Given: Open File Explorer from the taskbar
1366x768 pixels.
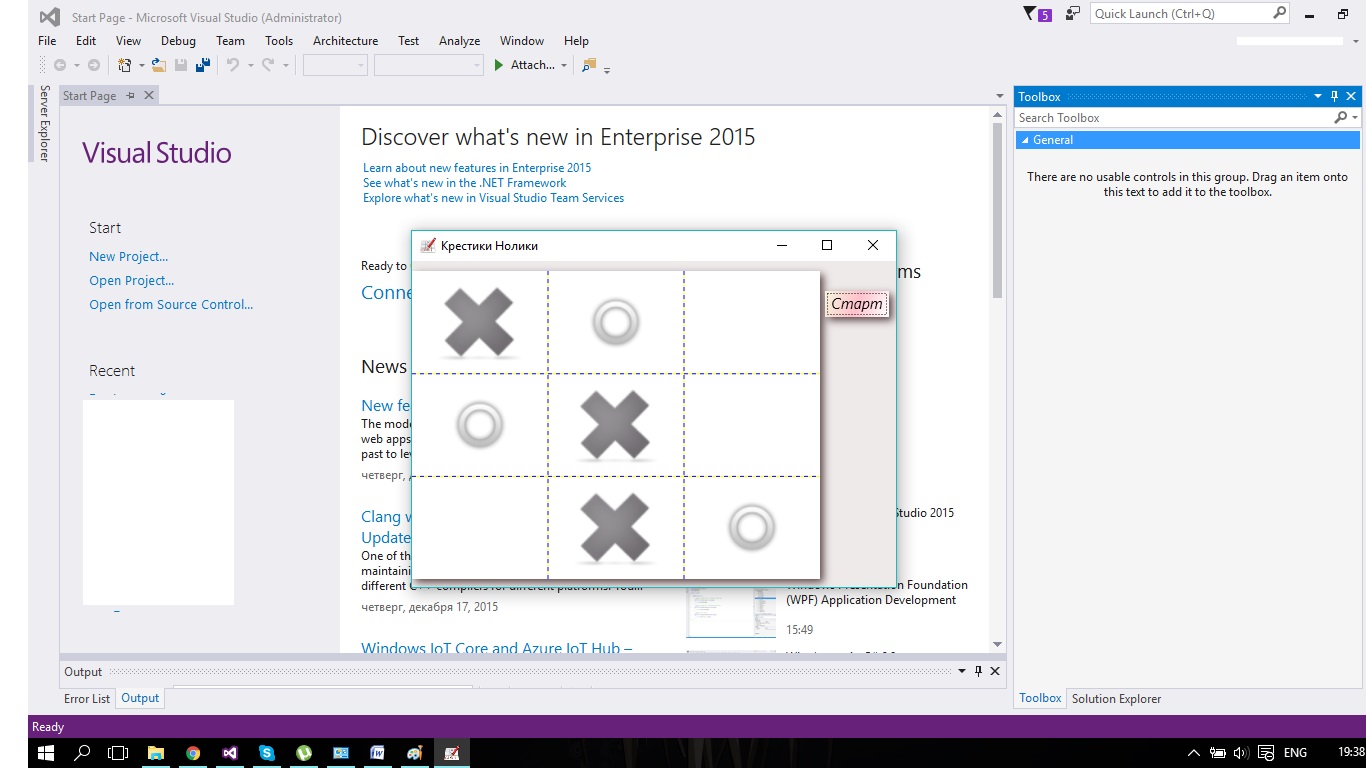Looking at the screenshot, I should [156, 753].
